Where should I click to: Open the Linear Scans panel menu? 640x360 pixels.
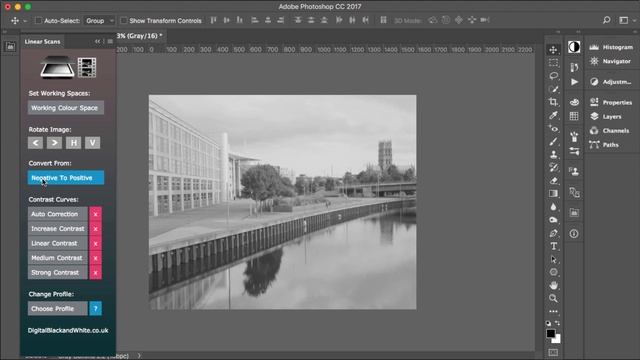point(110,41)
